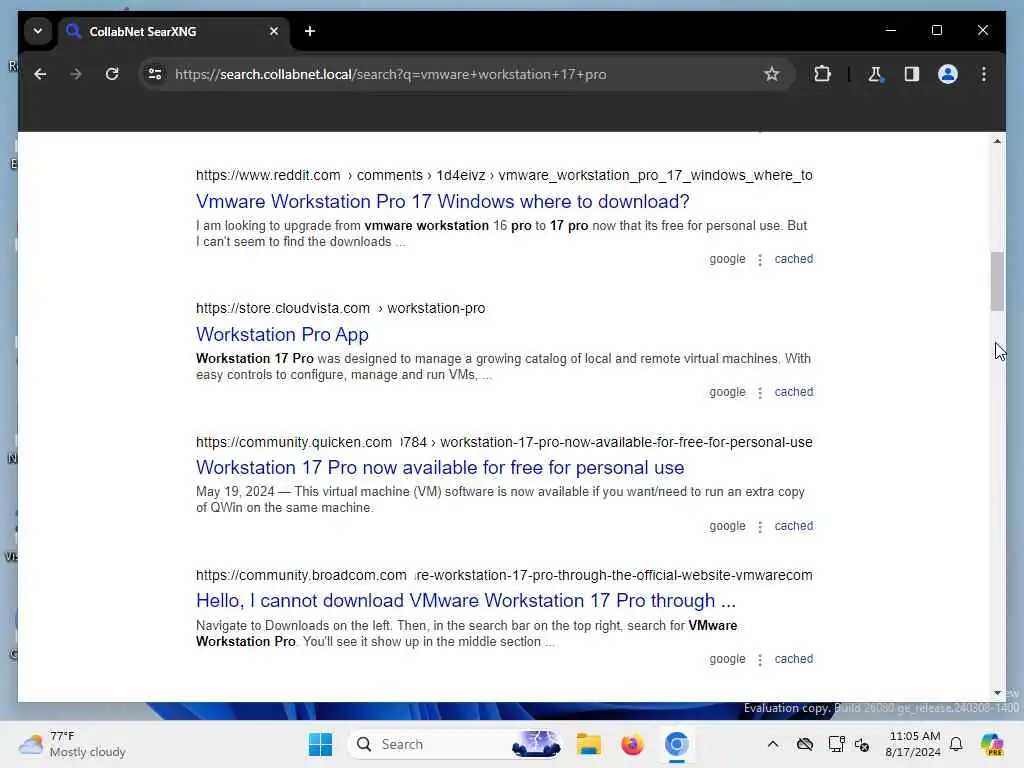Expand the tab search dropdown
The width and height of the screenshot is (1024, 768).
pyautogui.click(x=38, y=31)
